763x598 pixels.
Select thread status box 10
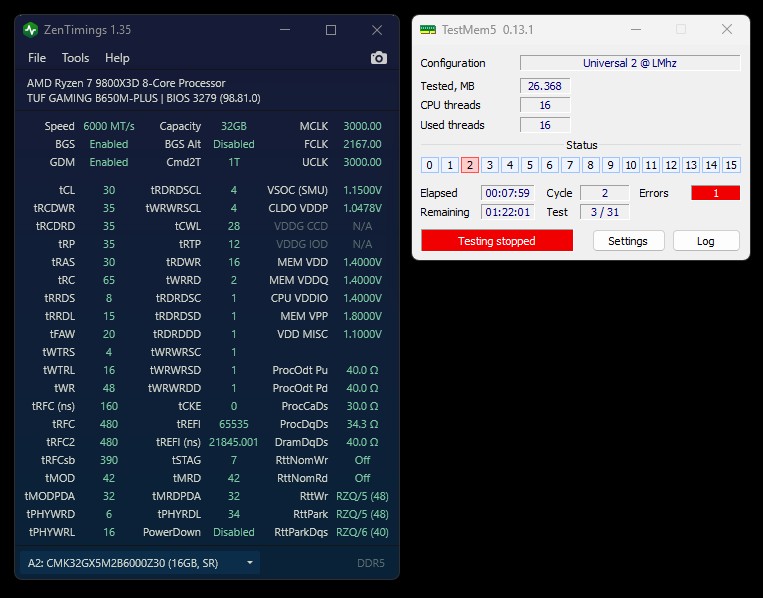point(631,165)
